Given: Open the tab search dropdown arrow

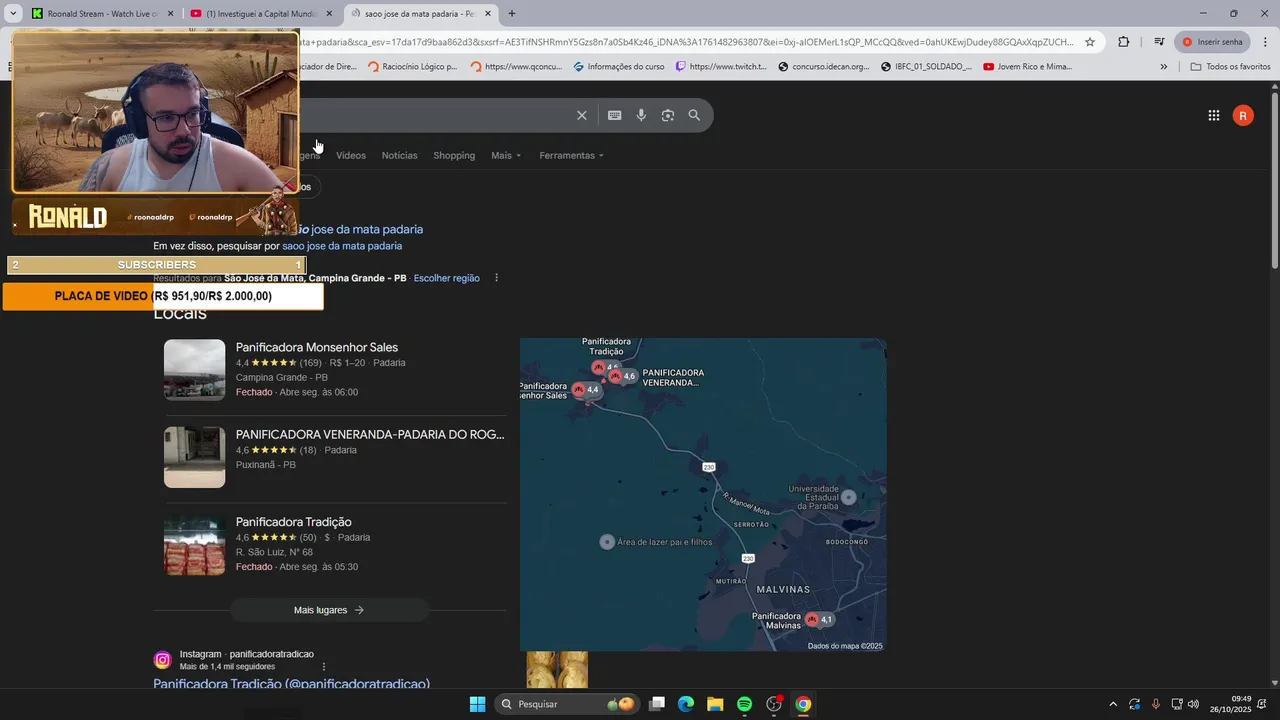Looking at the screenshot, I should click(13, 14).
